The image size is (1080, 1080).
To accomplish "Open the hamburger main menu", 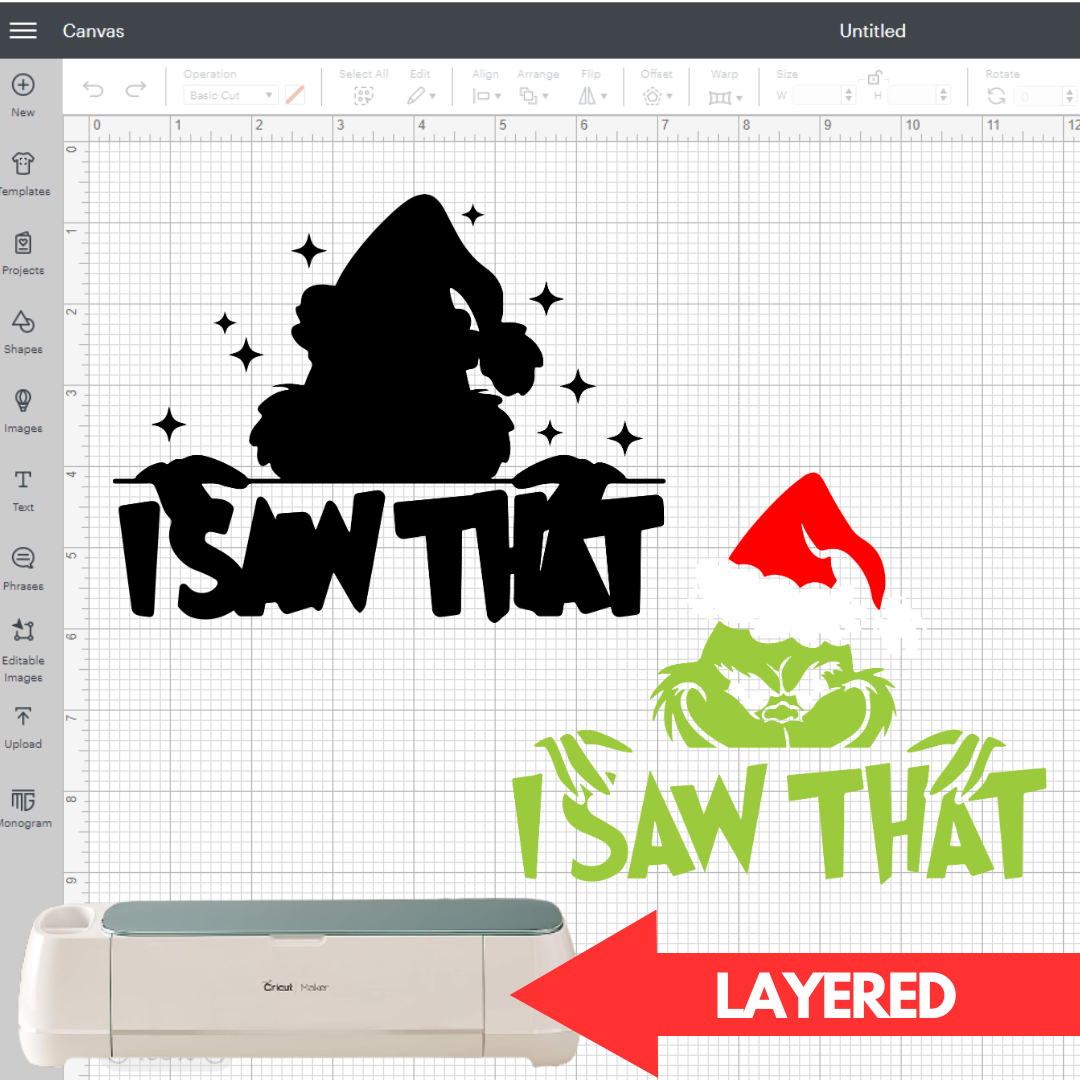I will click(x=23, y=30).
